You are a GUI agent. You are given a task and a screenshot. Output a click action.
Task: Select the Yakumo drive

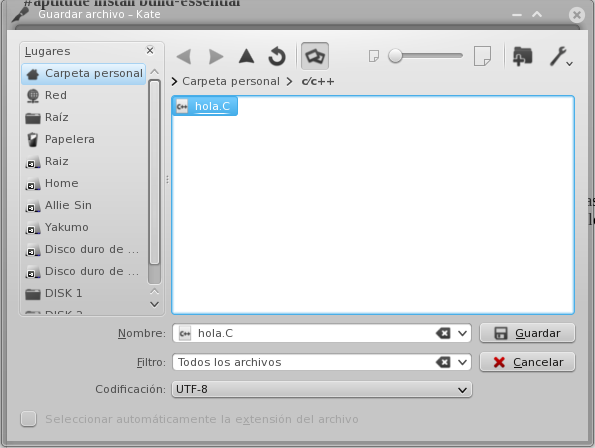84,228
